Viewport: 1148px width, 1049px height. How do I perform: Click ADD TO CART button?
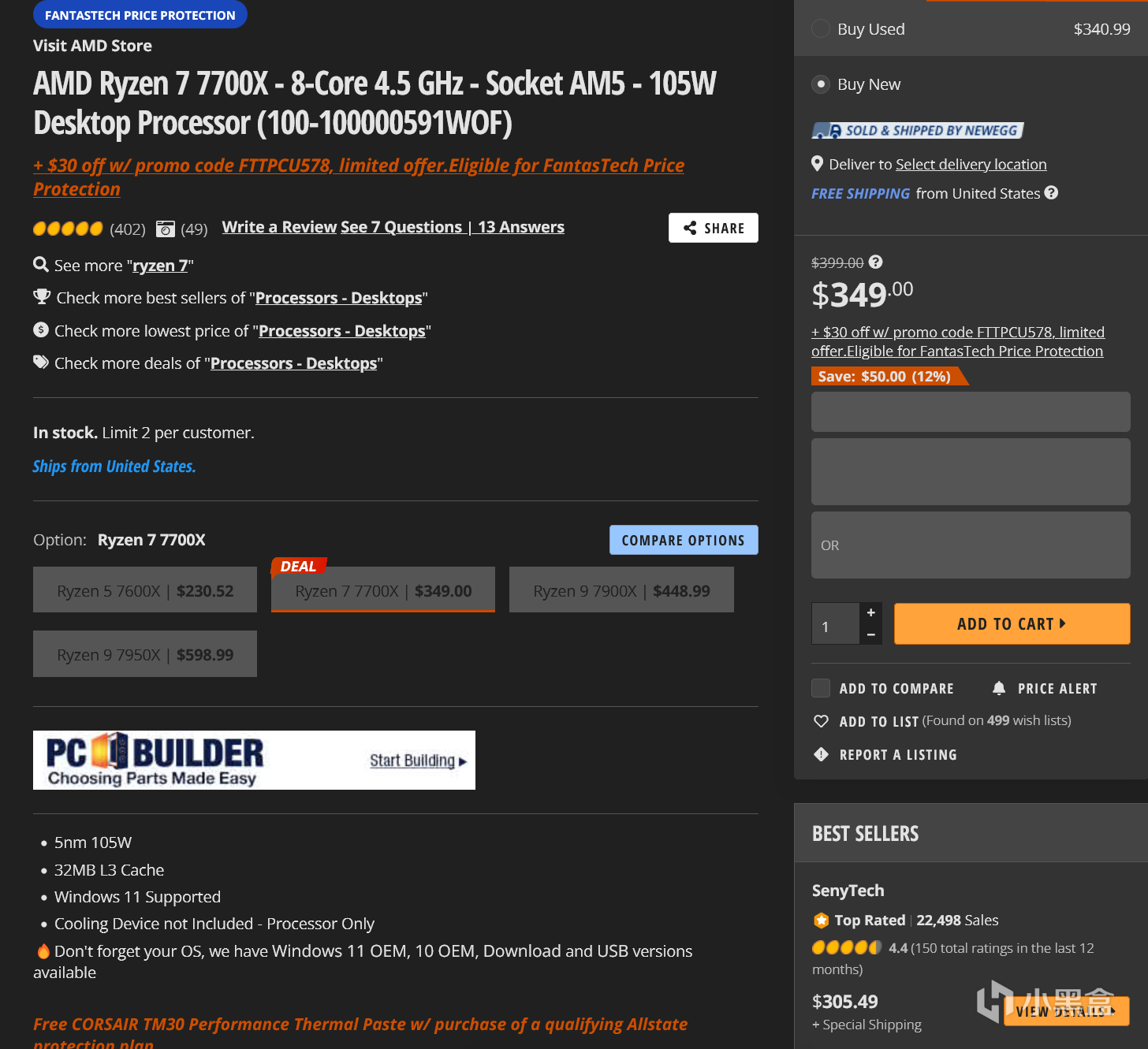pyautogui.click(x=1012, y=623)
